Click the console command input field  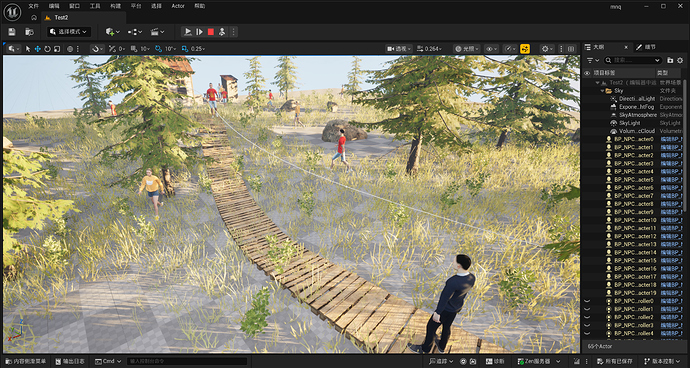(187, 361)
